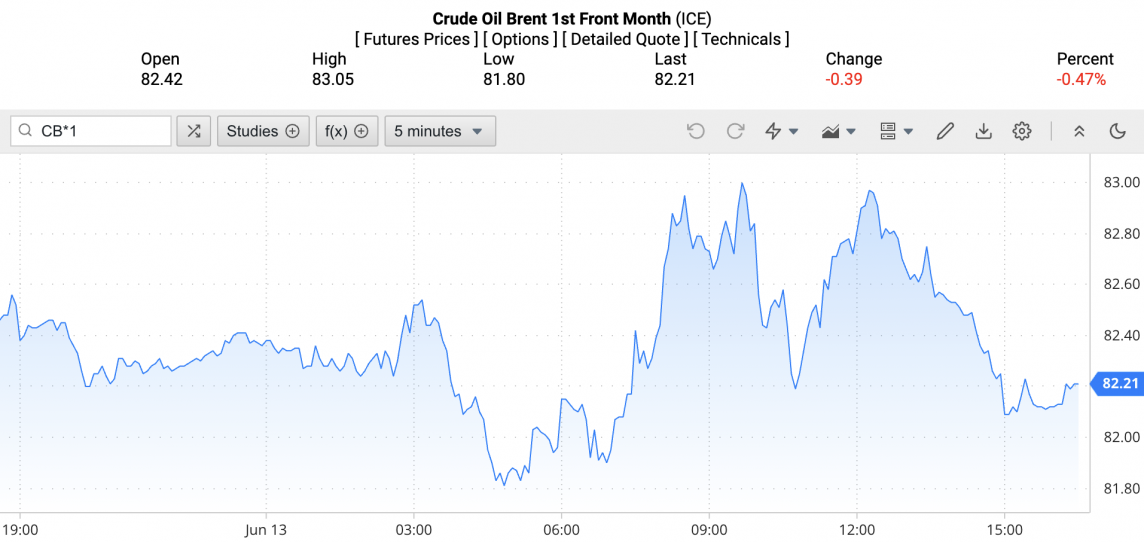Open the chart layout templates dropdown
This screenshot has width=1144, height=542.
point(896,131)
